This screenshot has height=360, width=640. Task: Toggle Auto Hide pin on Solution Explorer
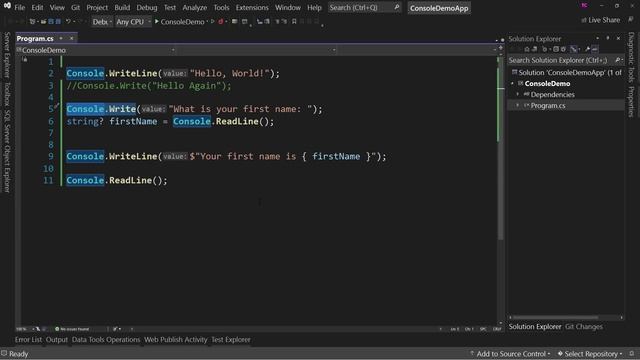pyautogui.click(x=608, y=38)
